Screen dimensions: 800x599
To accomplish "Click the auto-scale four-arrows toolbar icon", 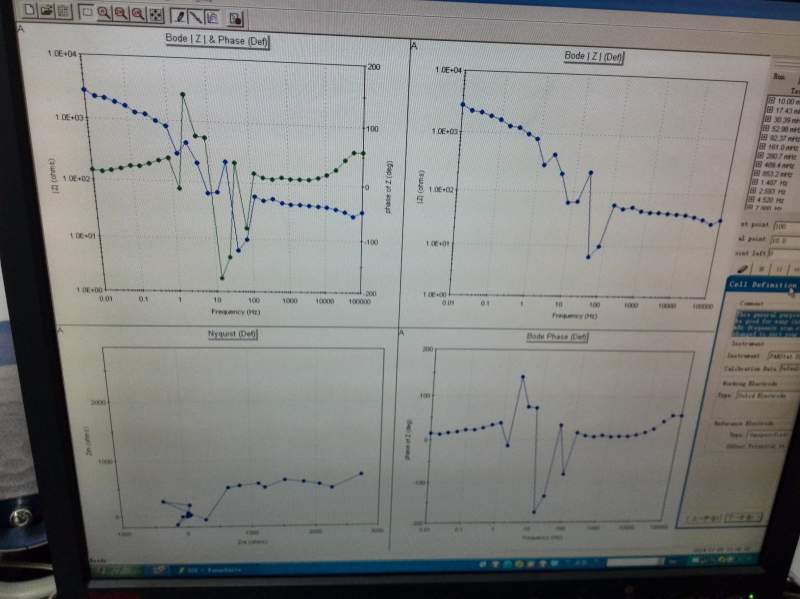I will 156,15.
